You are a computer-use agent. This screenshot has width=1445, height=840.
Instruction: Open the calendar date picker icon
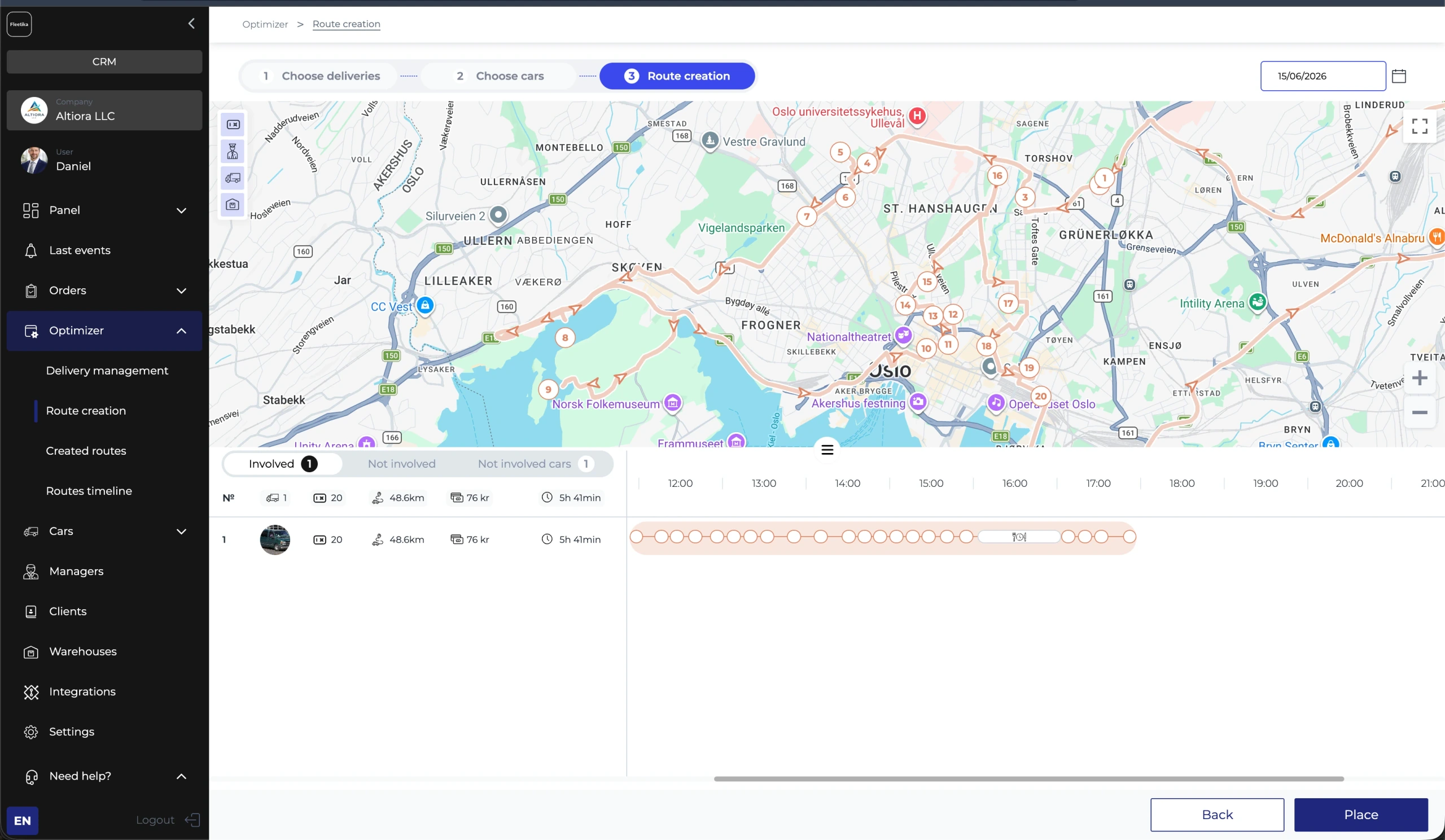1399,76
